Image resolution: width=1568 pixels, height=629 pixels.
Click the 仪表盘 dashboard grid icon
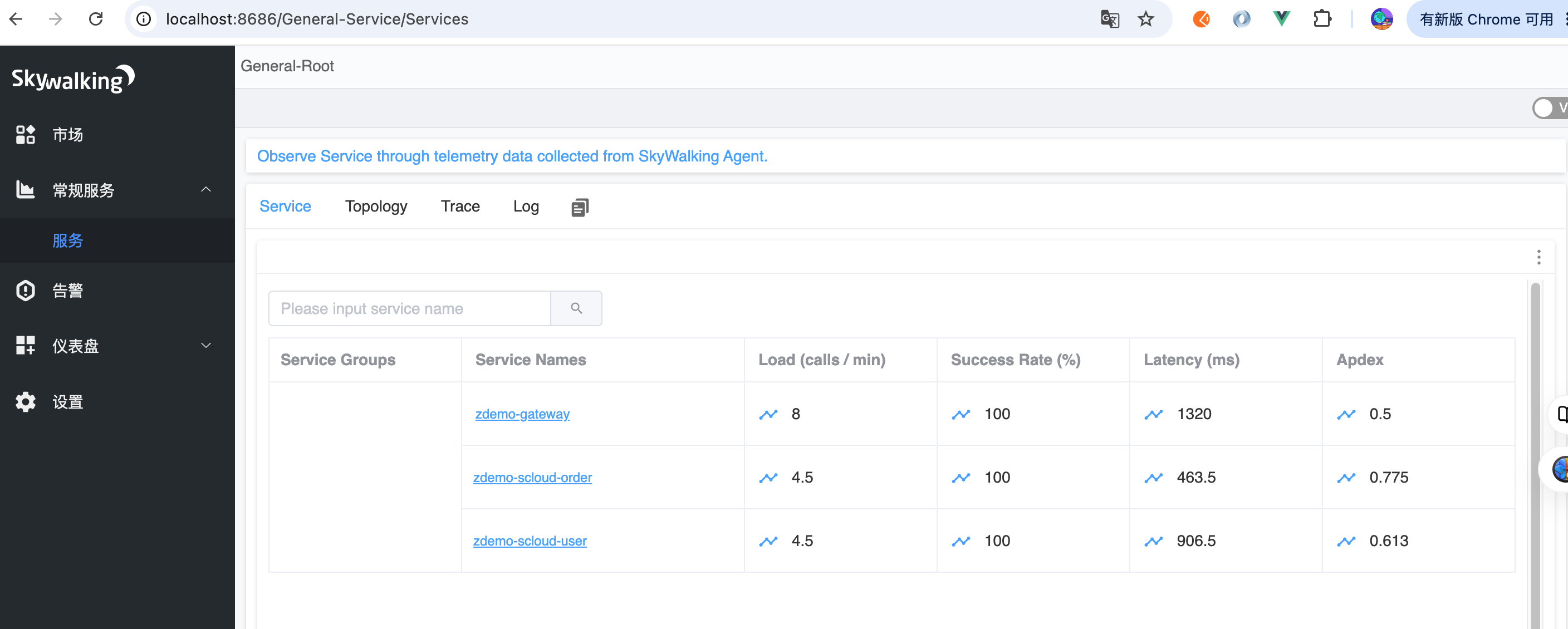click(x=26, y=346)
